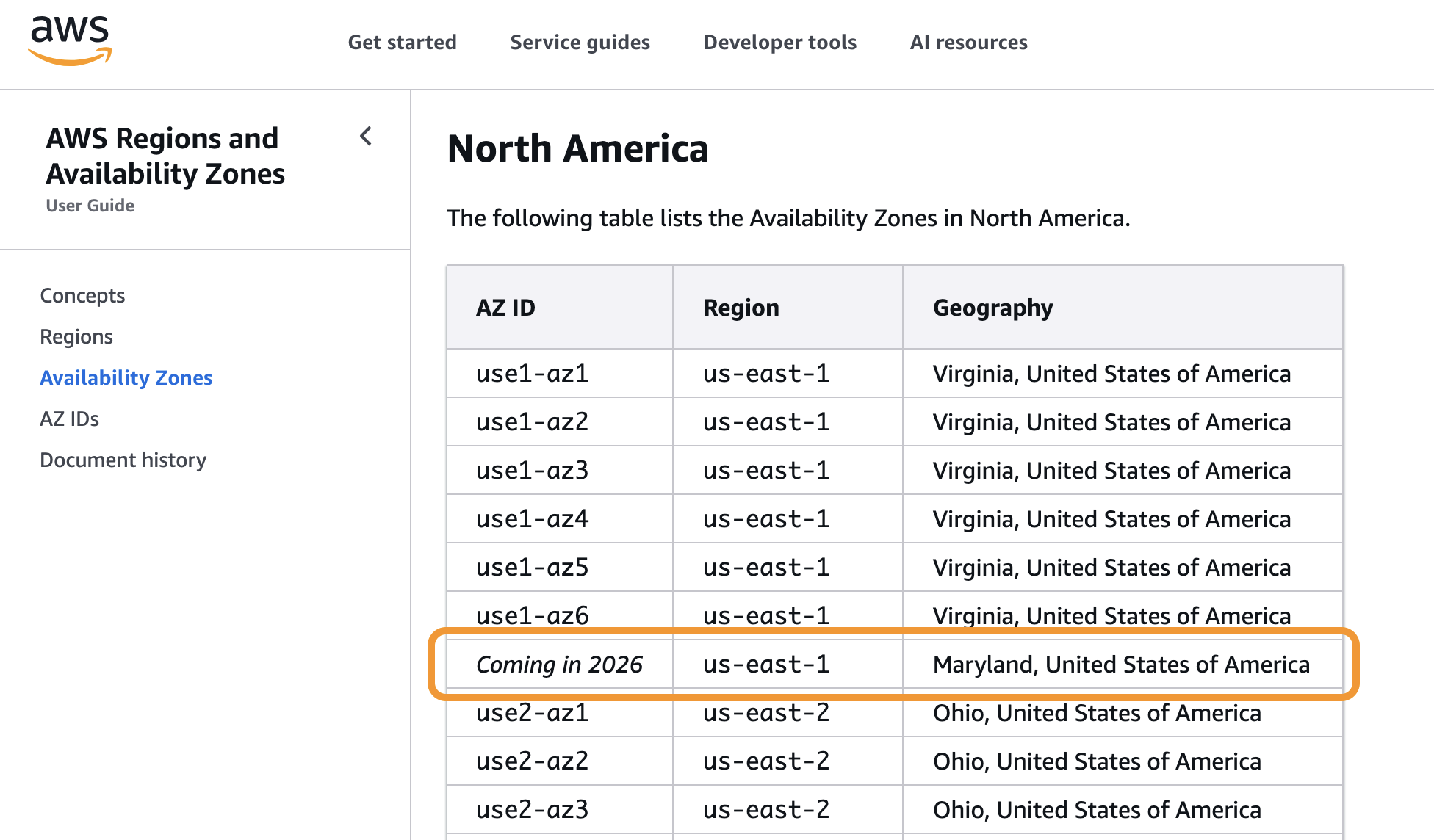Open the Service guides menu
This screenshot has height=840, width=1434.
pos(580,43)
